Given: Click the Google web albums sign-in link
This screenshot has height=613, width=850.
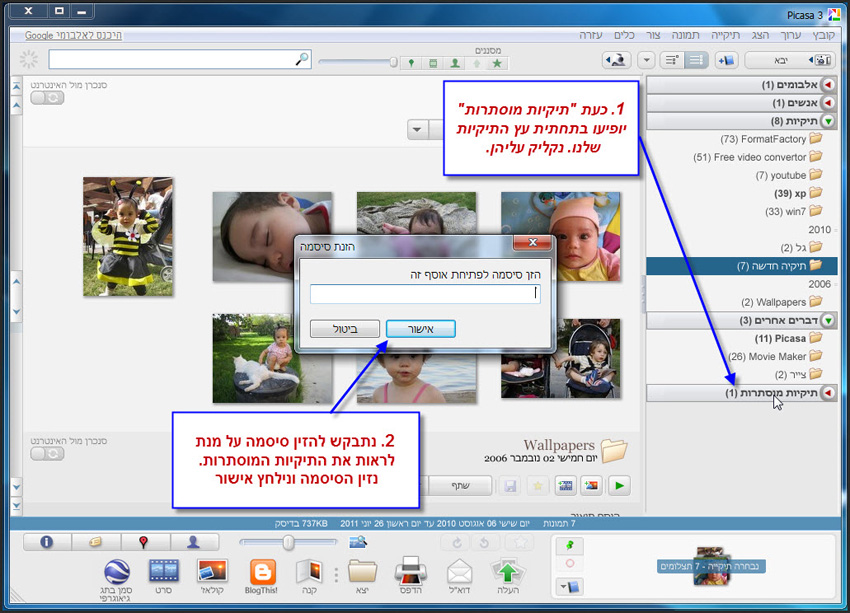Looking at the screenshot, I should coord(73,35).
